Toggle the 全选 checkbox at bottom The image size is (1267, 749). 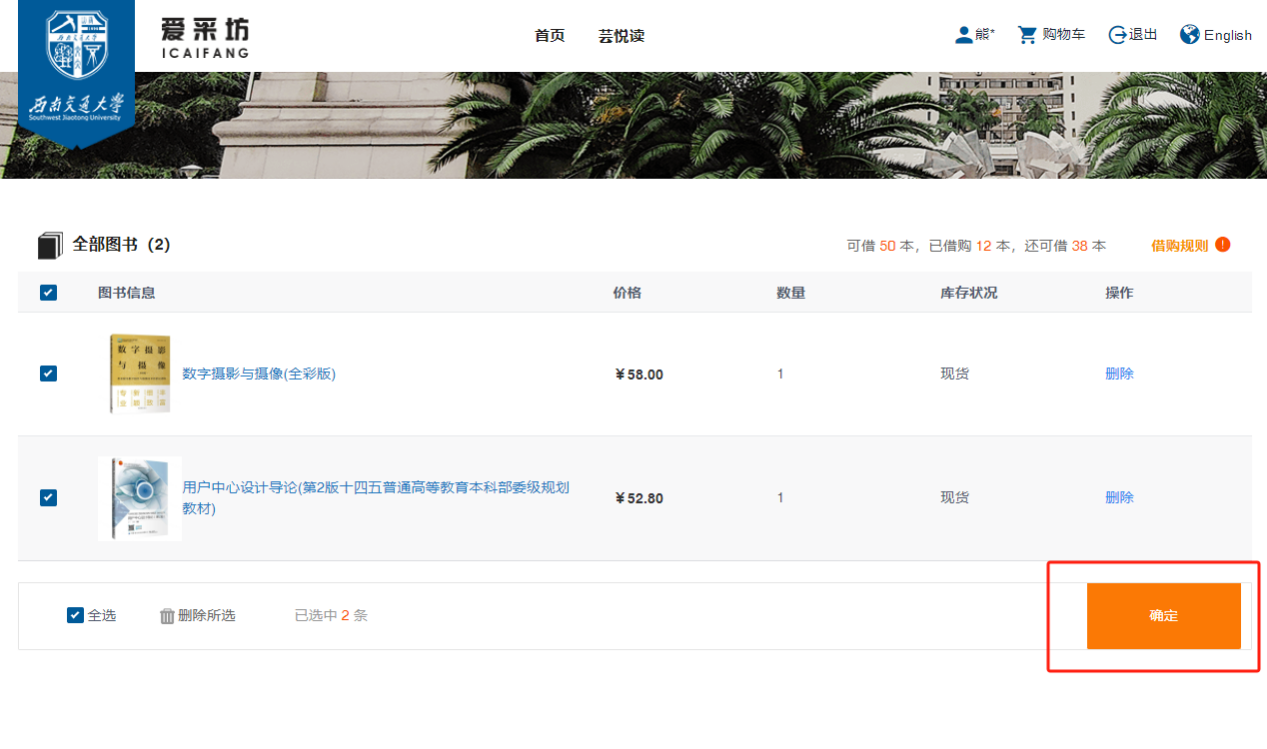(x=75, y=615)
